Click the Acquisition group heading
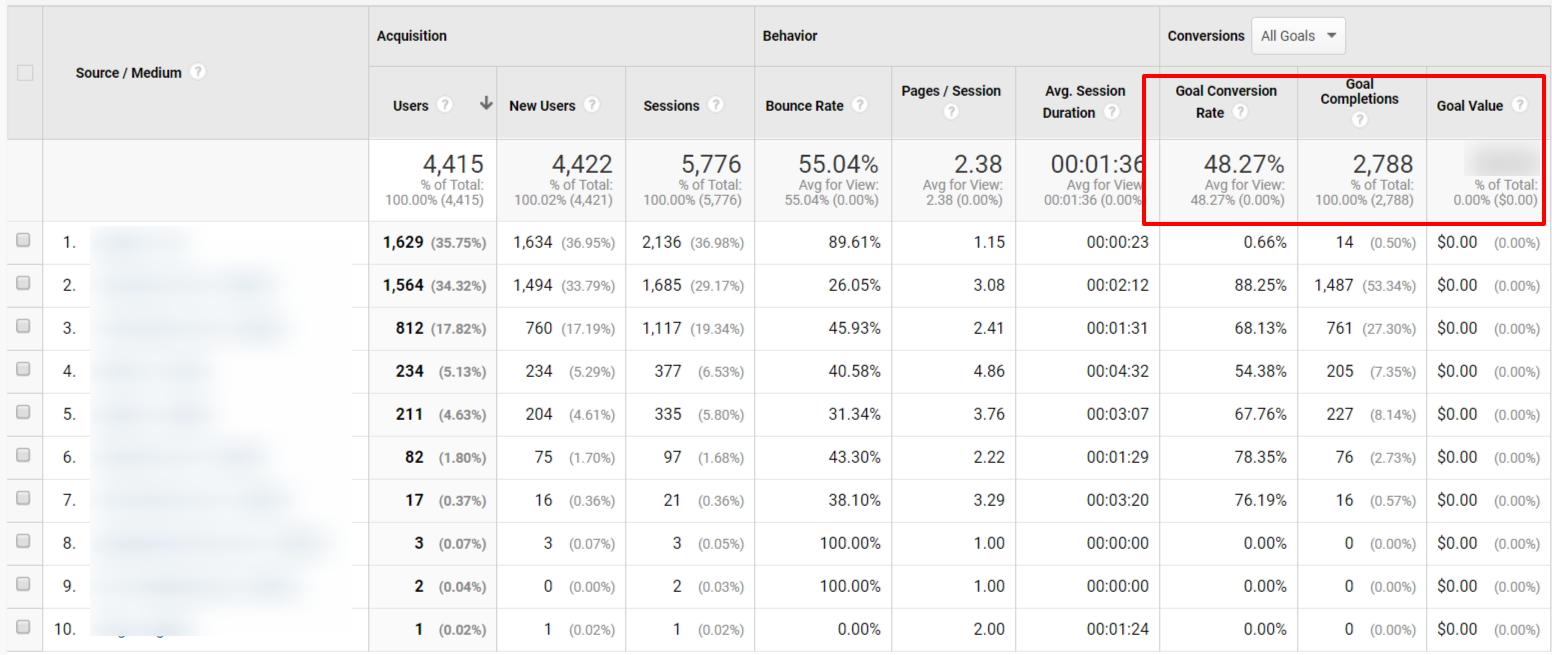The height and width of the screenshot is (655, 1552). click(411, 36)
